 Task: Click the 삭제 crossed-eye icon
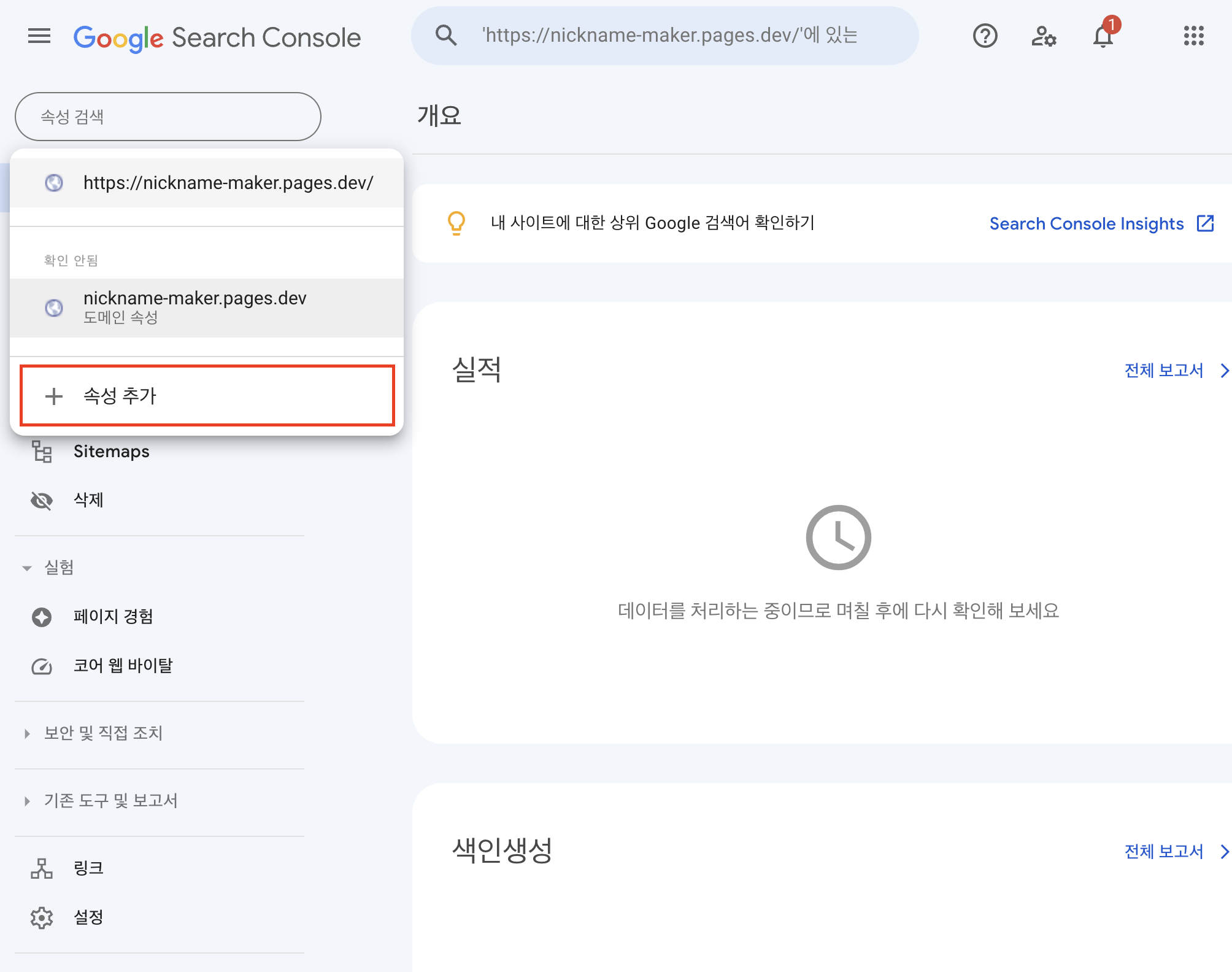pos(42,501)
